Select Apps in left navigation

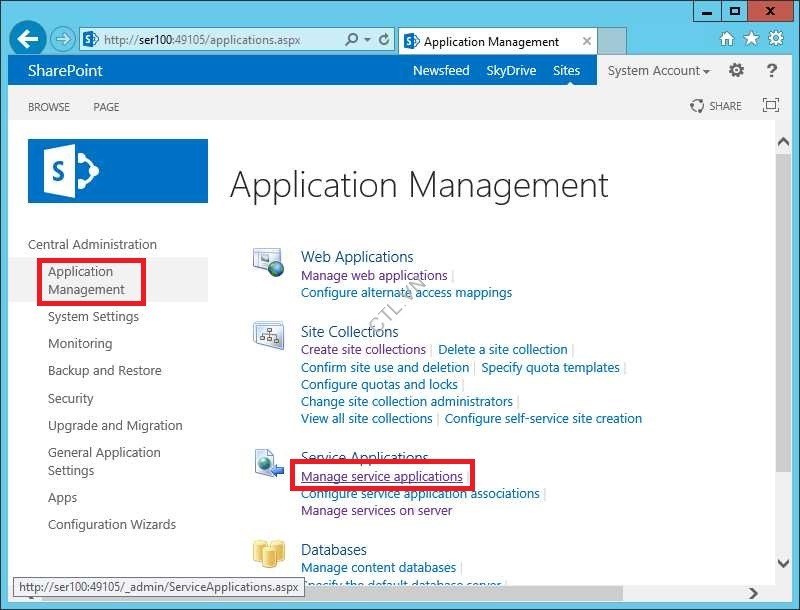pyautogui.click(x=62, y=497)
